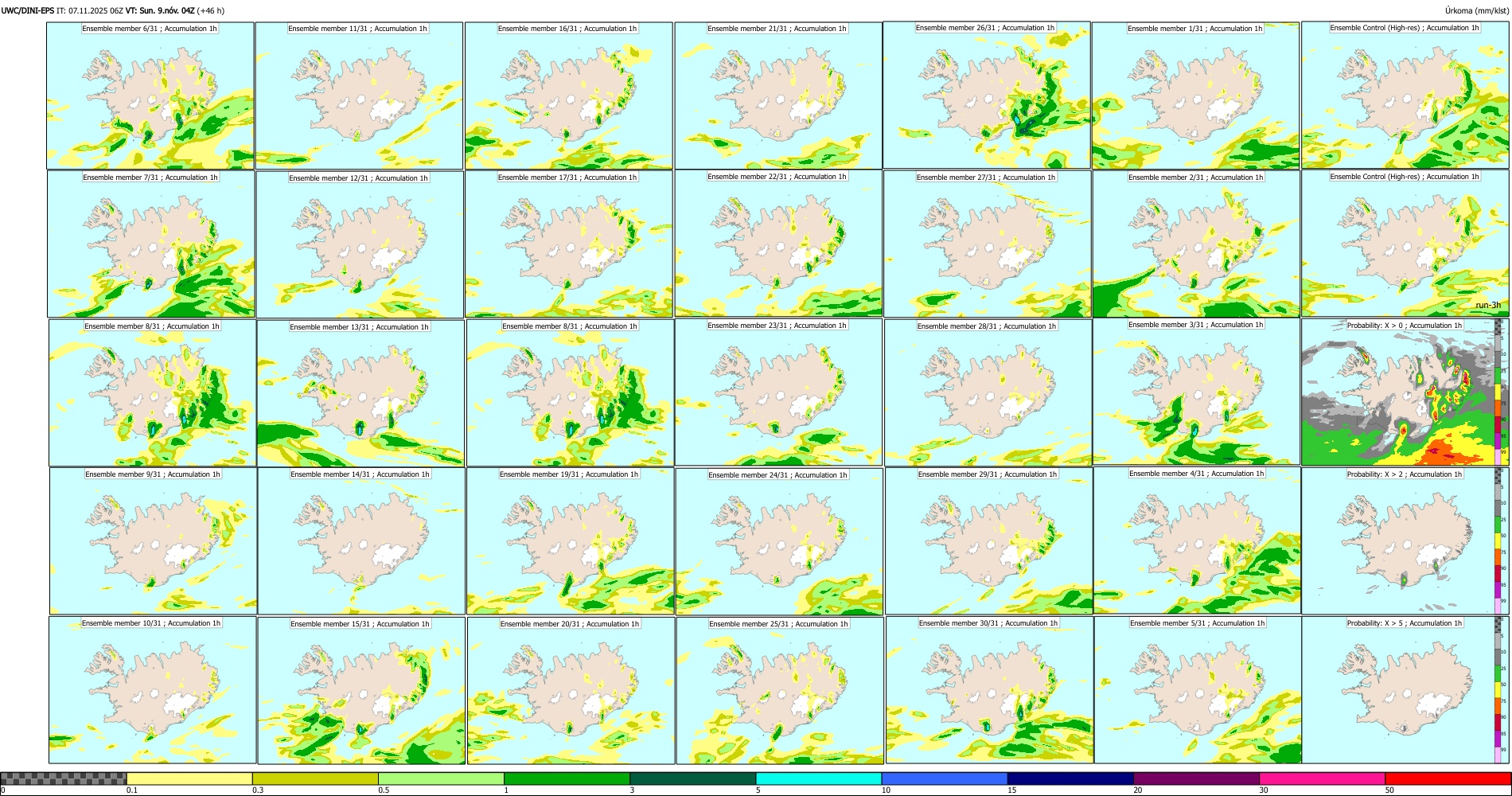Open Ensemble member 26/31 map panel

[987, 96]
